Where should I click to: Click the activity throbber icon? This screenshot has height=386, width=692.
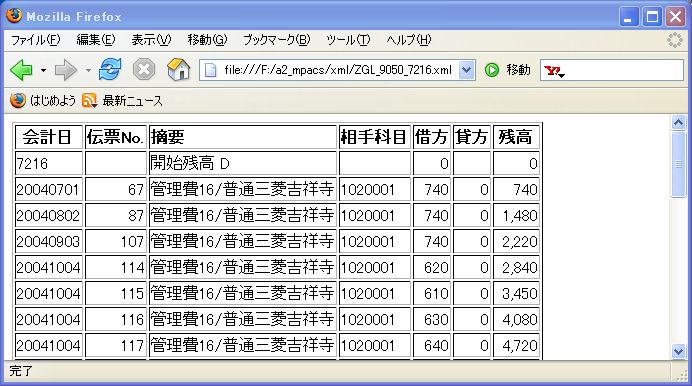point(674,40)
